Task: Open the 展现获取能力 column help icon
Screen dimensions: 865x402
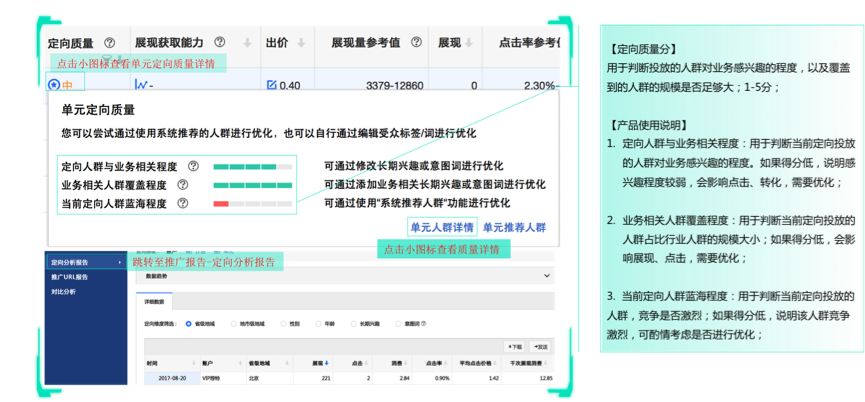Action: click(220, 42)
